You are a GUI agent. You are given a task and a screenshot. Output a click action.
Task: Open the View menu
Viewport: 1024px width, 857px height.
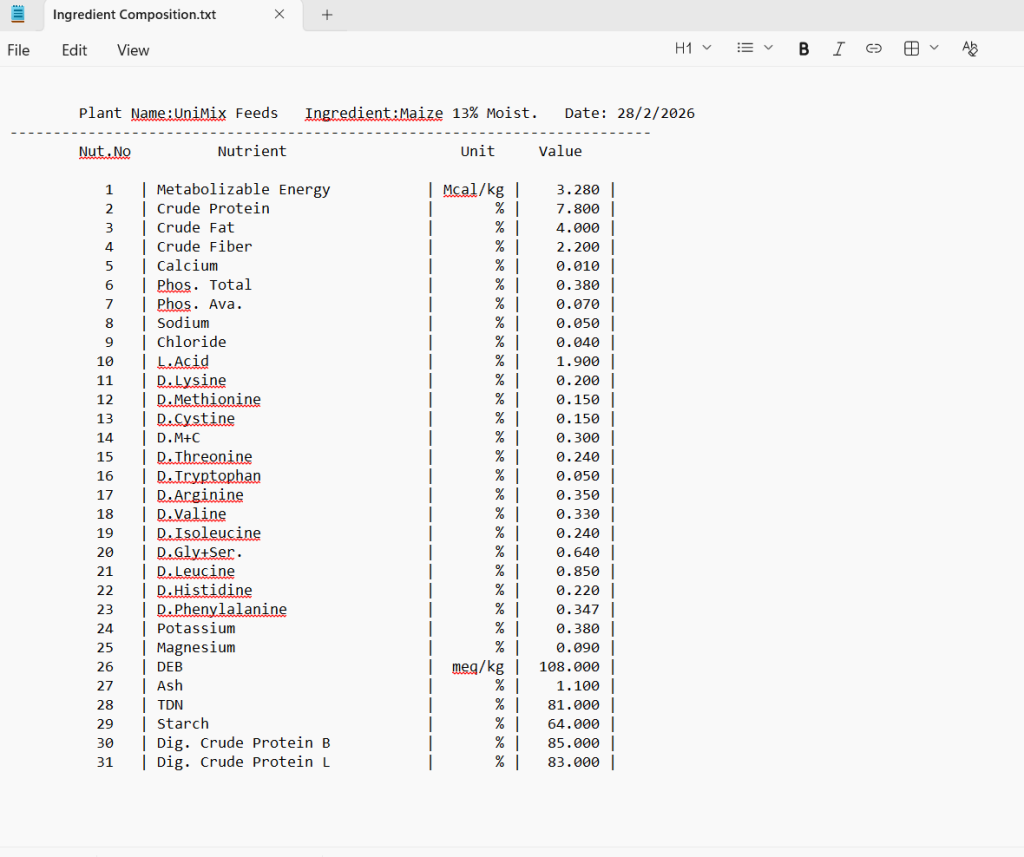(133, 50)
